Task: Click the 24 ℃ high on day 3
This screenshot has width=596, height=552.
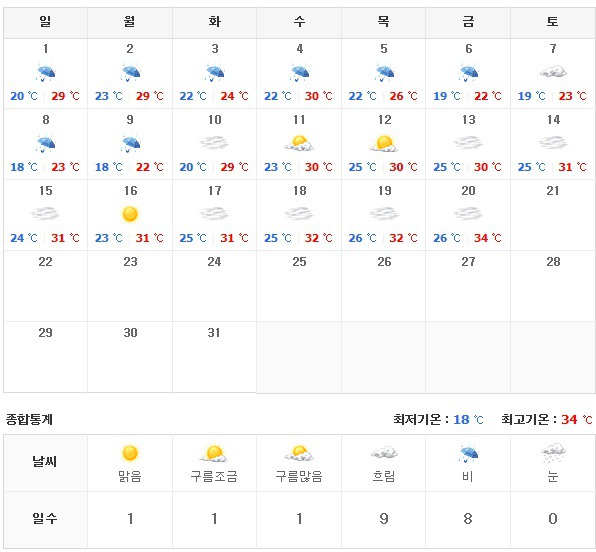Action: [x=234, y=96]
